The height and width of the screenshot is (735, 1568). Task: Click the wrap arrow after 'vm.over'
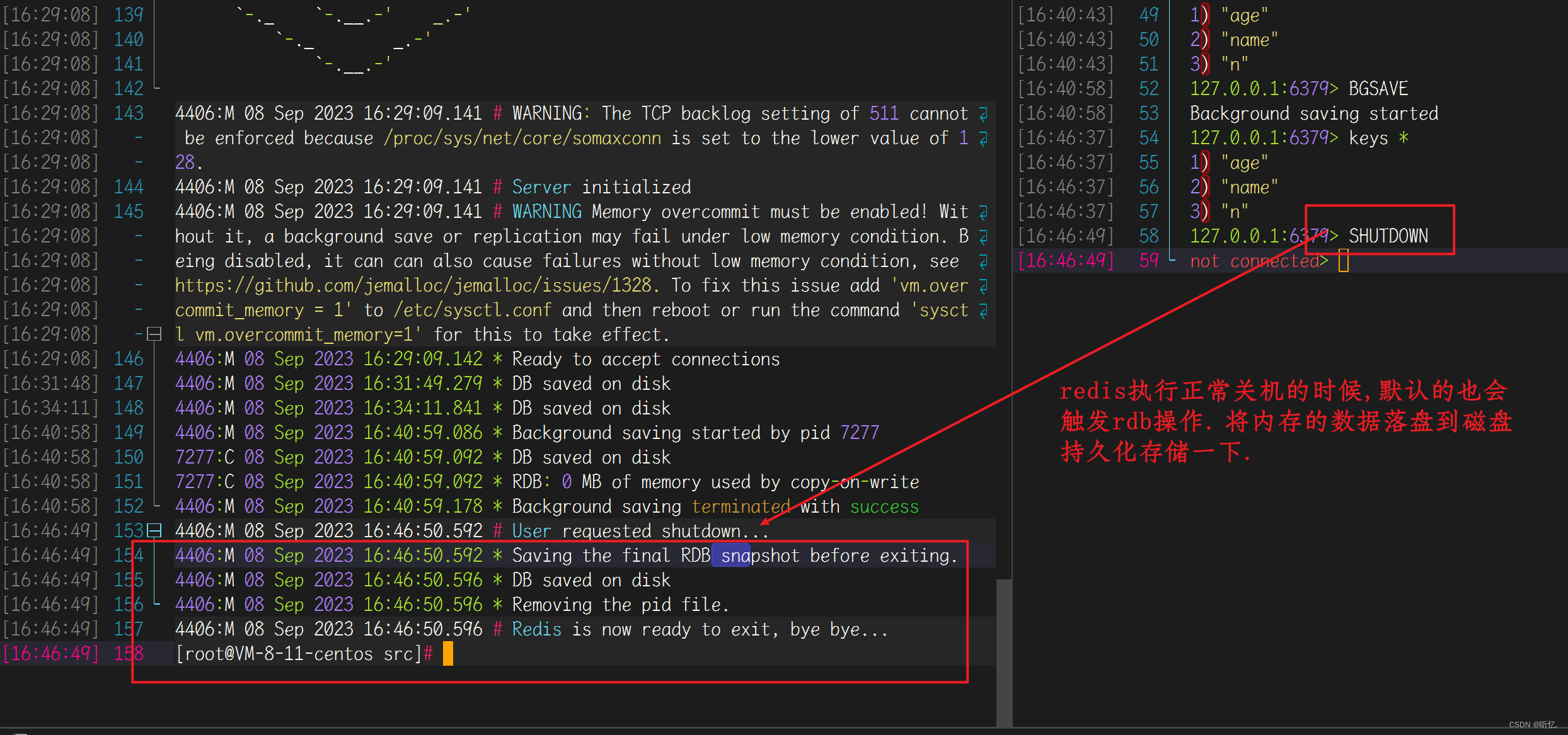(983, 286)
